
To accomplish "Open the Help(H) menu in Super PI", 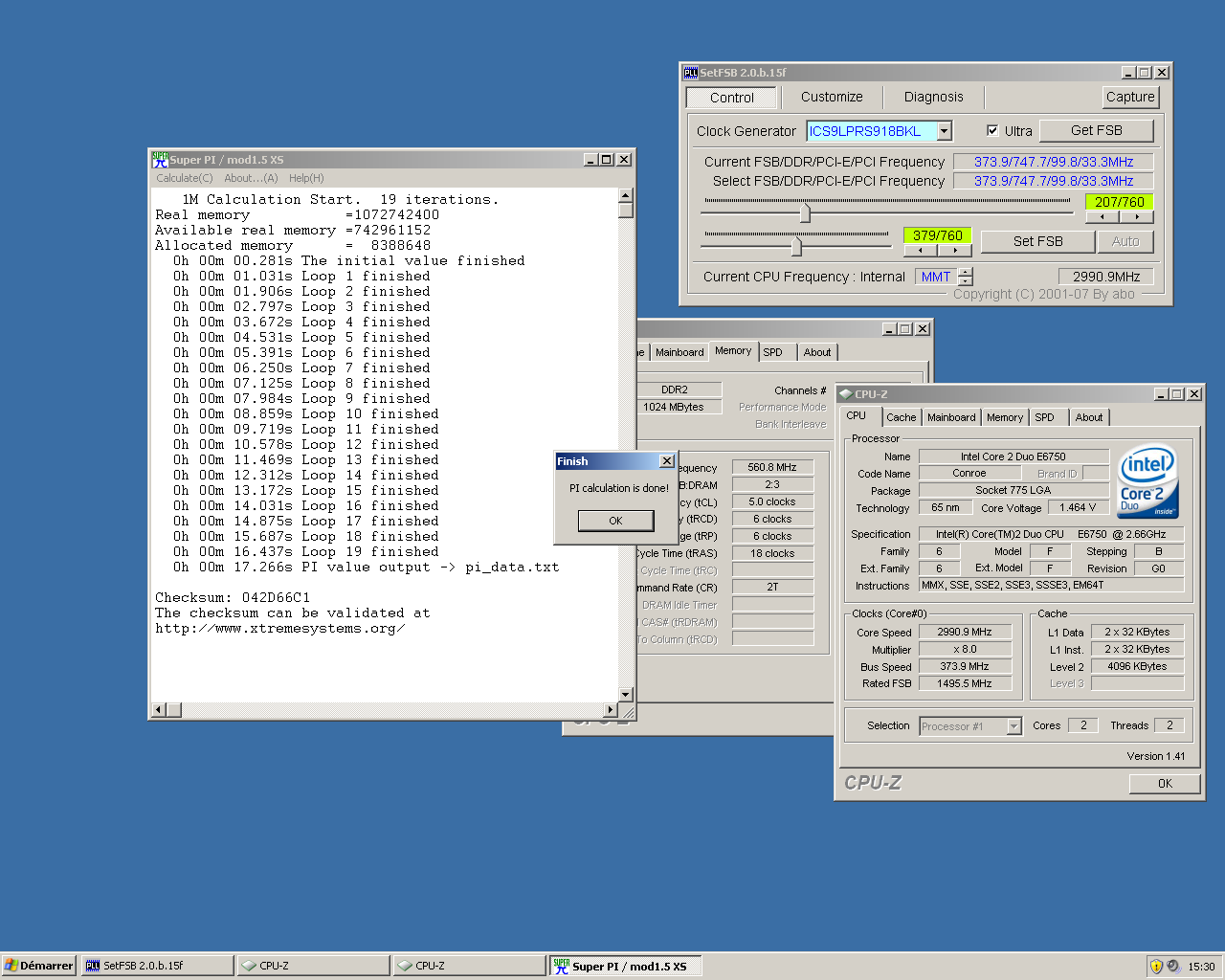I will pos(306,178).
